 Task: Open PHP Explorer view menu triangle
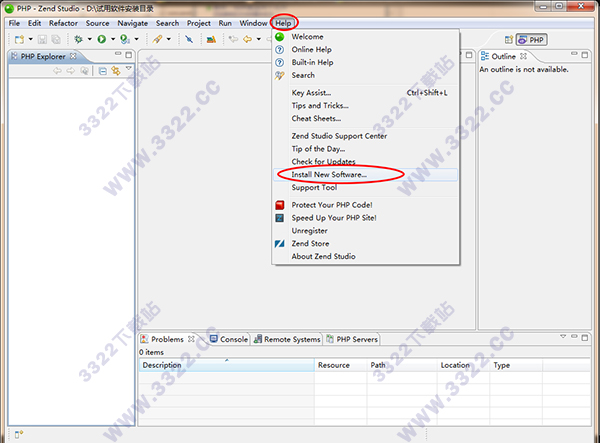[129, 68]
